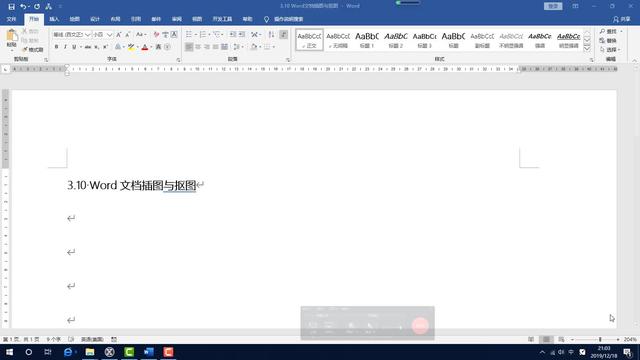This screenshot has height=360, width=640.
Task: Click the Tell Me search box
Action: (x=288, y=19)
